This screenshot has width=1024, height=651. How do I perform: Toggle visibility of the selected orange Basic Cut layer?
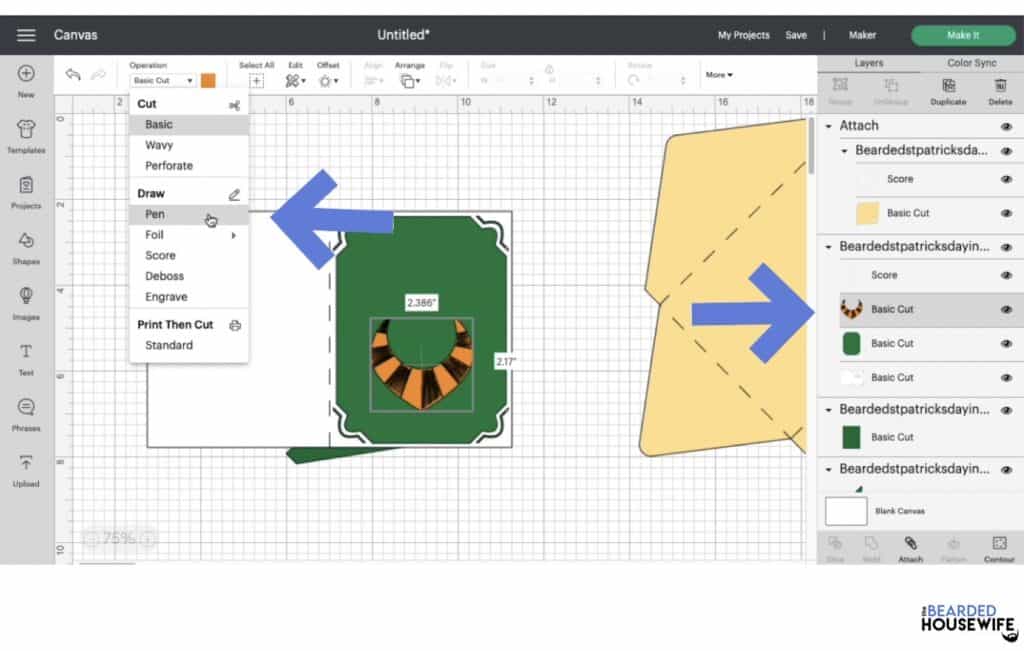1006,309
